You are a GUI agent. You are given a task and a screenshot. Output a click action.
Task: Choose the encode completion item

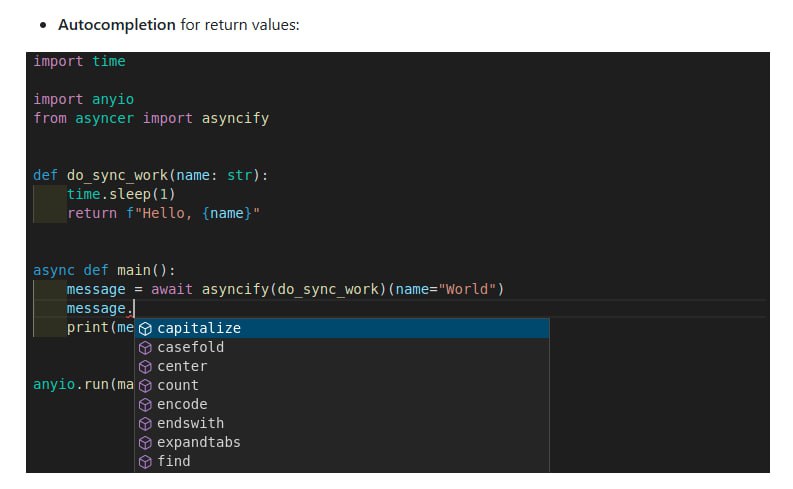pyautogui.click(x=182, y=405)
